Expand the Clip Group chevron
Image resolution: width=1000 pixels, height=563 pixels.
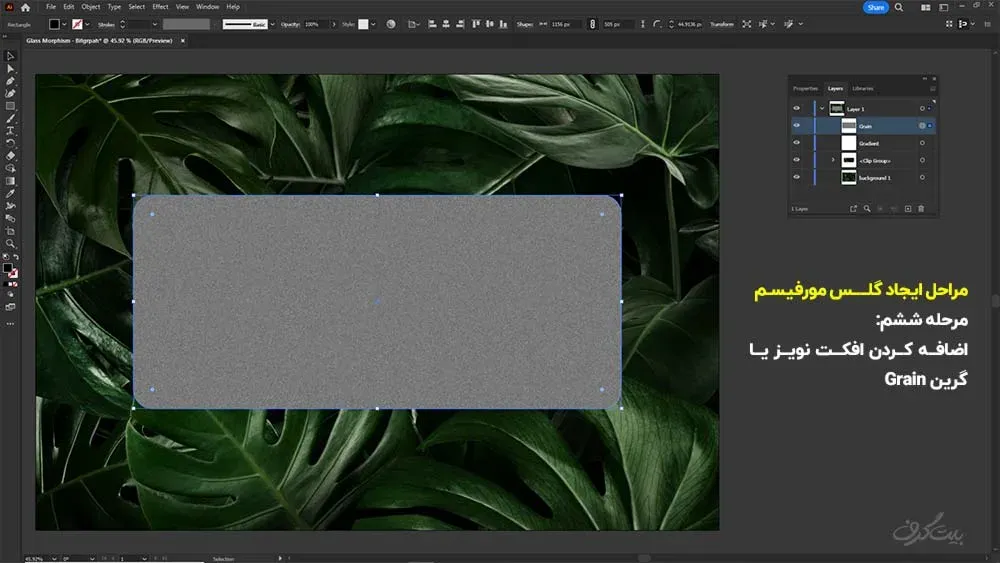tap(833, 160)
